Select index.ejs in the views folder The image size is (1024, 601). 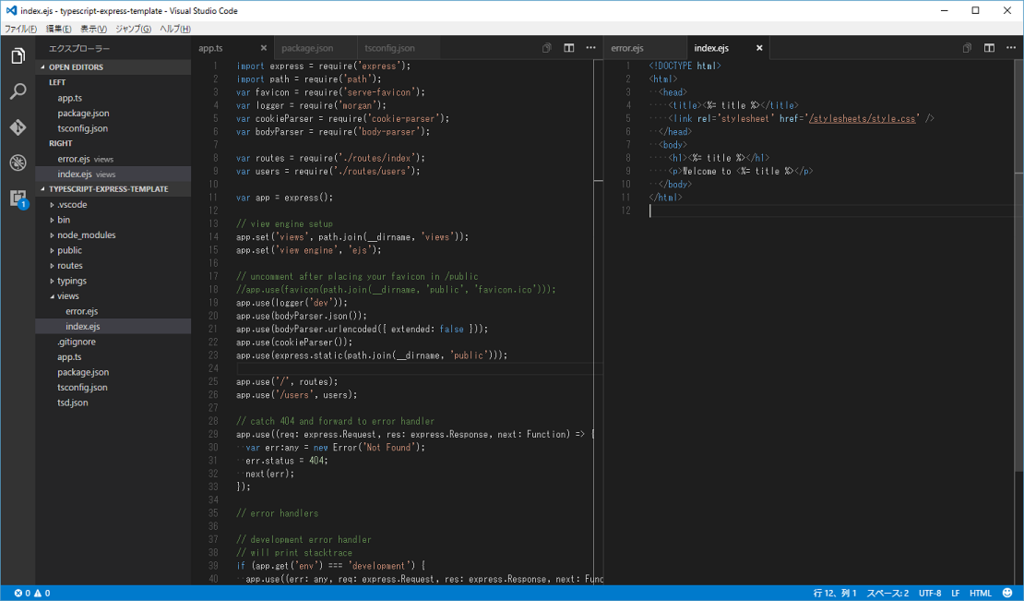coord(113,327)
